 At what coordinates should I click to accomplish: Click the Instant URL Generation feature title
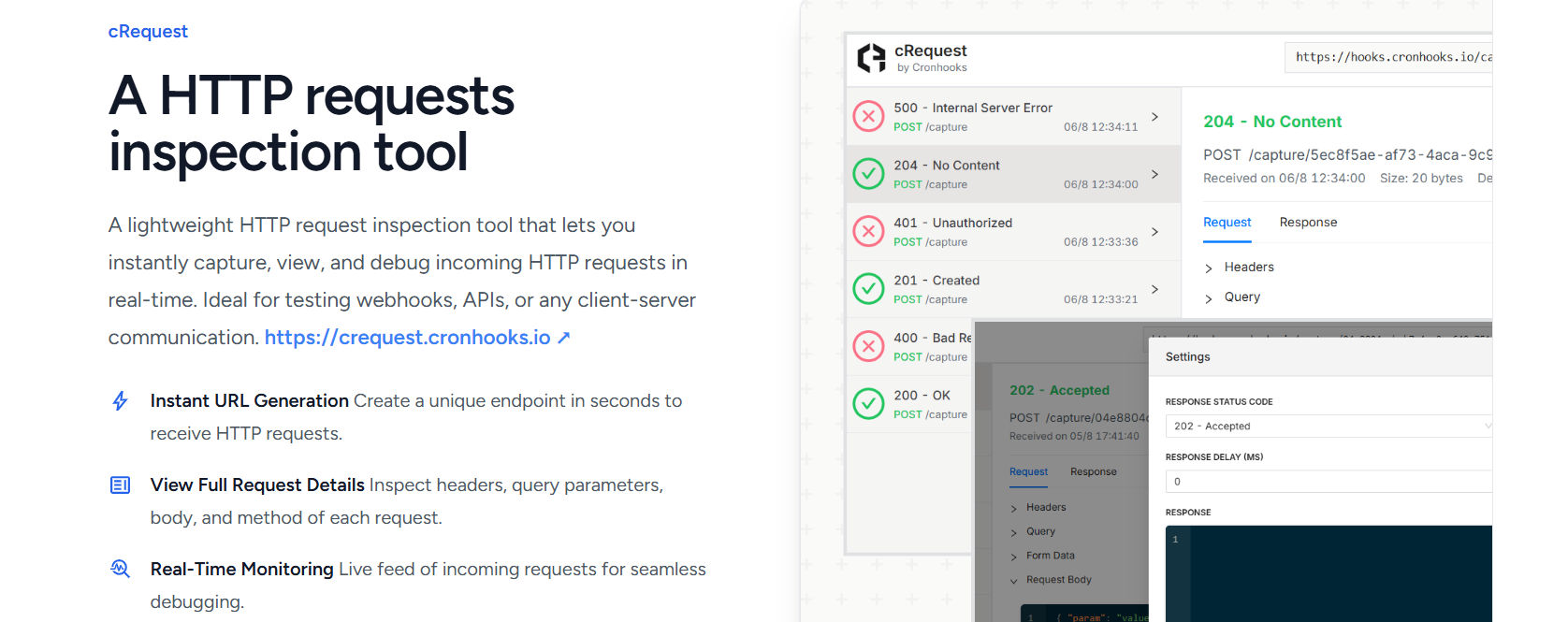[249, 401]
